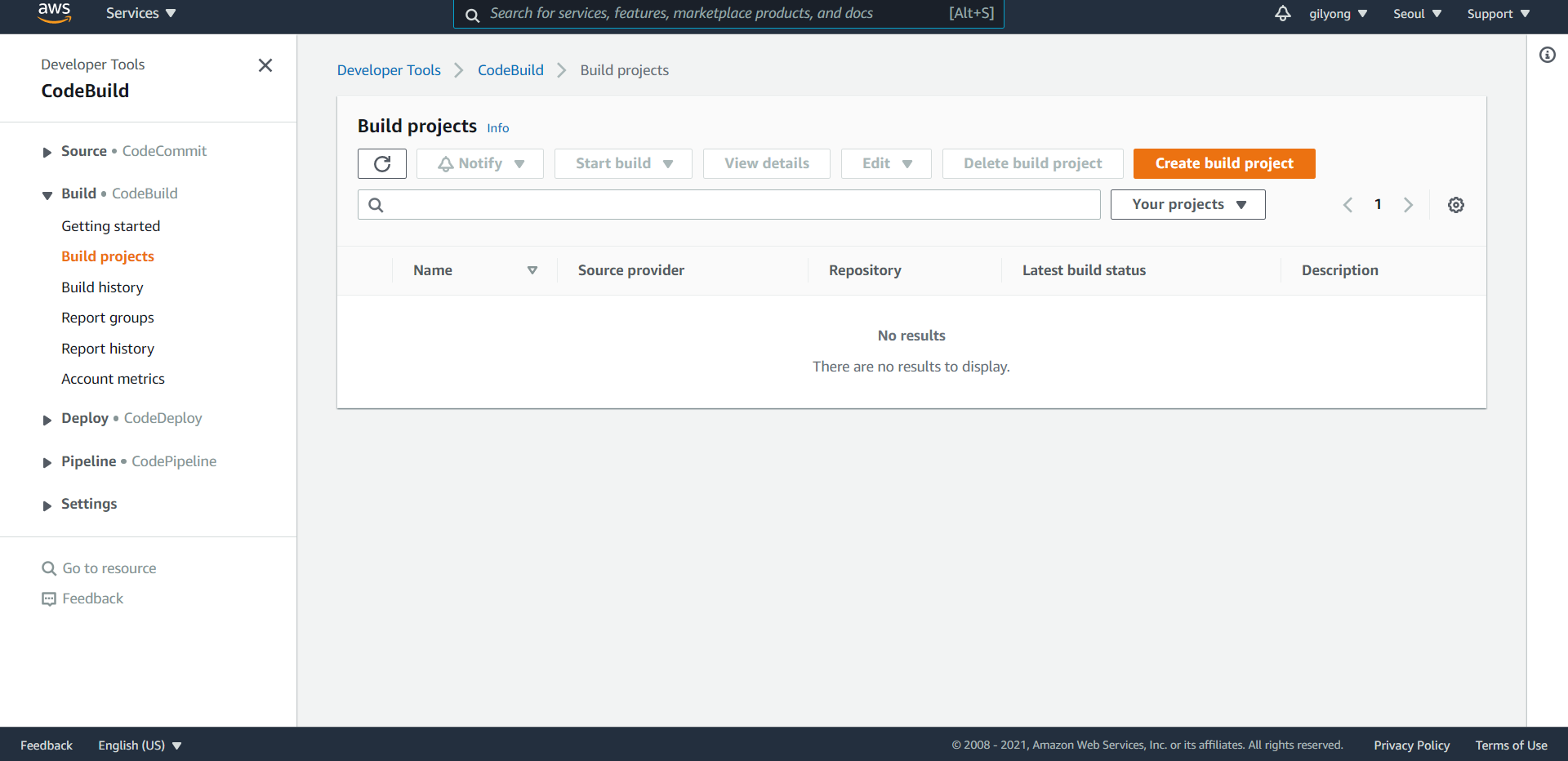The image size is (1568, 761).
Task: Open Getting started in sidebar
Action: pos(111,226)
